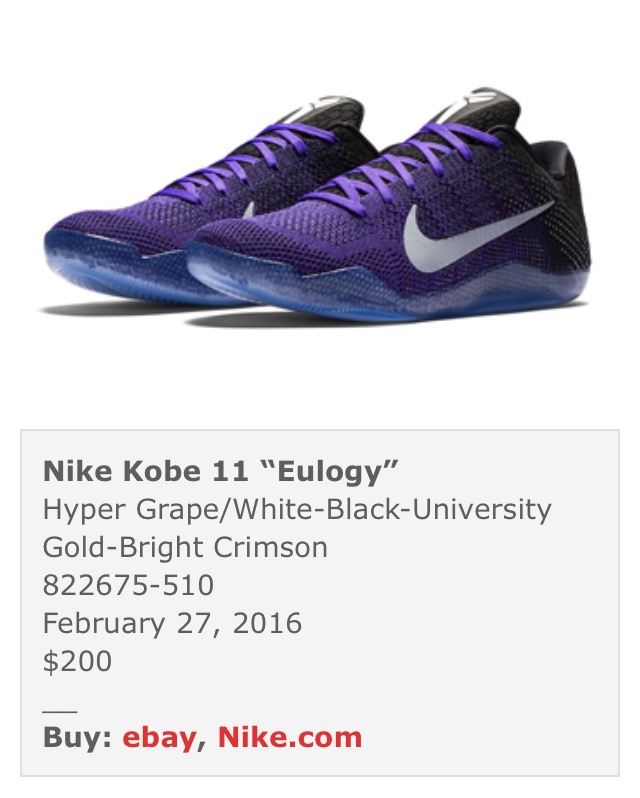Open the Nike.com buy link

pyautogui.click(x=290, y=737)
